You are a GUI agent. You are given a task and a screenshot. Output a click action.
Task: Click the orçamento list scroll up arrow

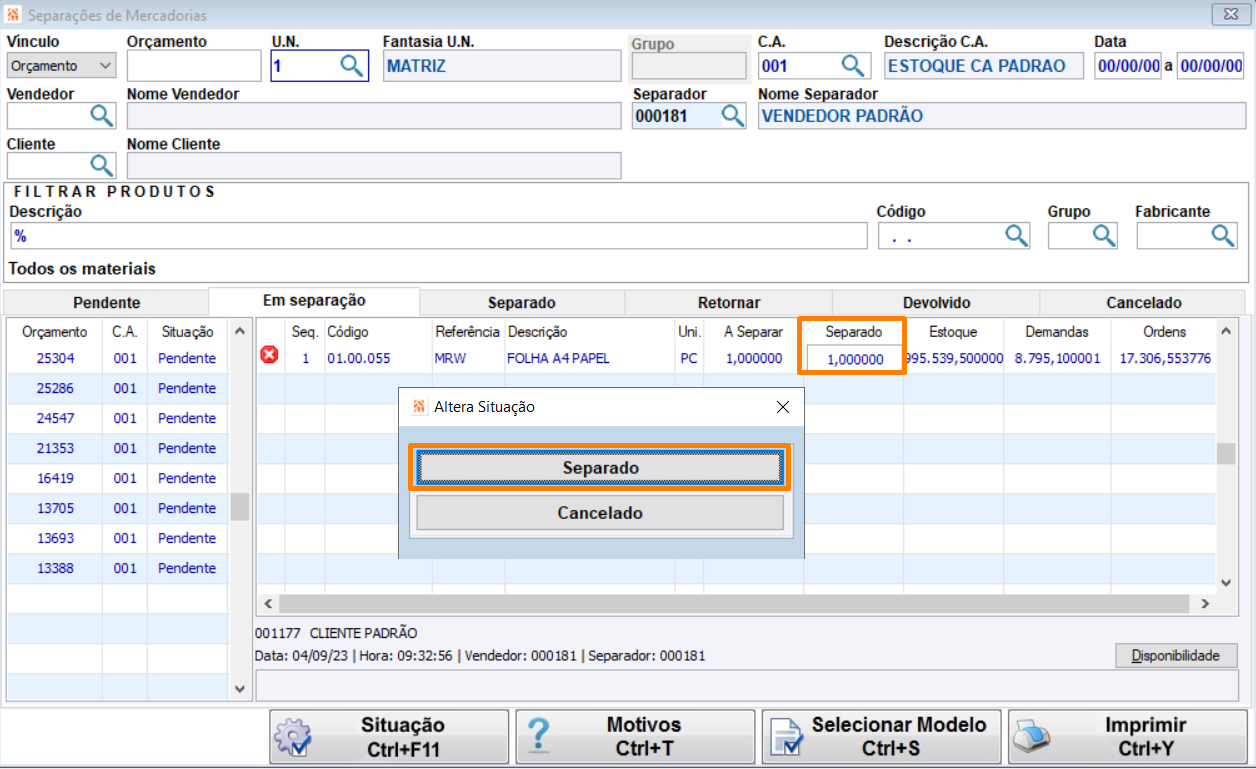point(239,331)
